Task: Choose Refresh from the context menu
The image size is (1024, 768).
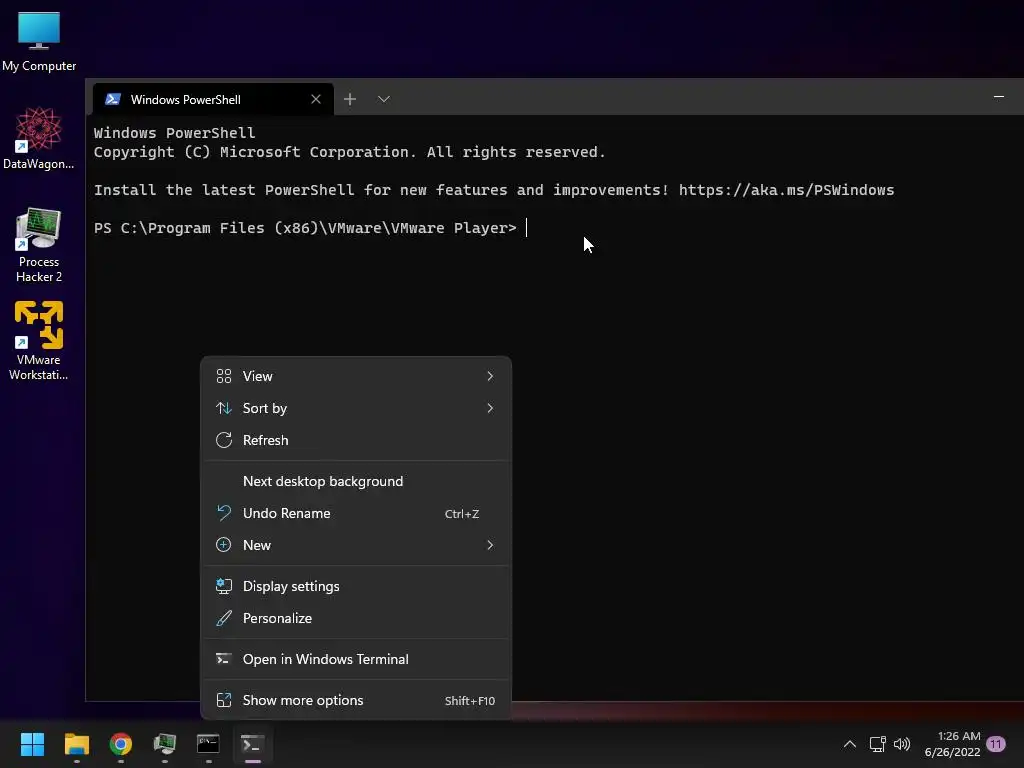Action: click(x=356, y=440)
